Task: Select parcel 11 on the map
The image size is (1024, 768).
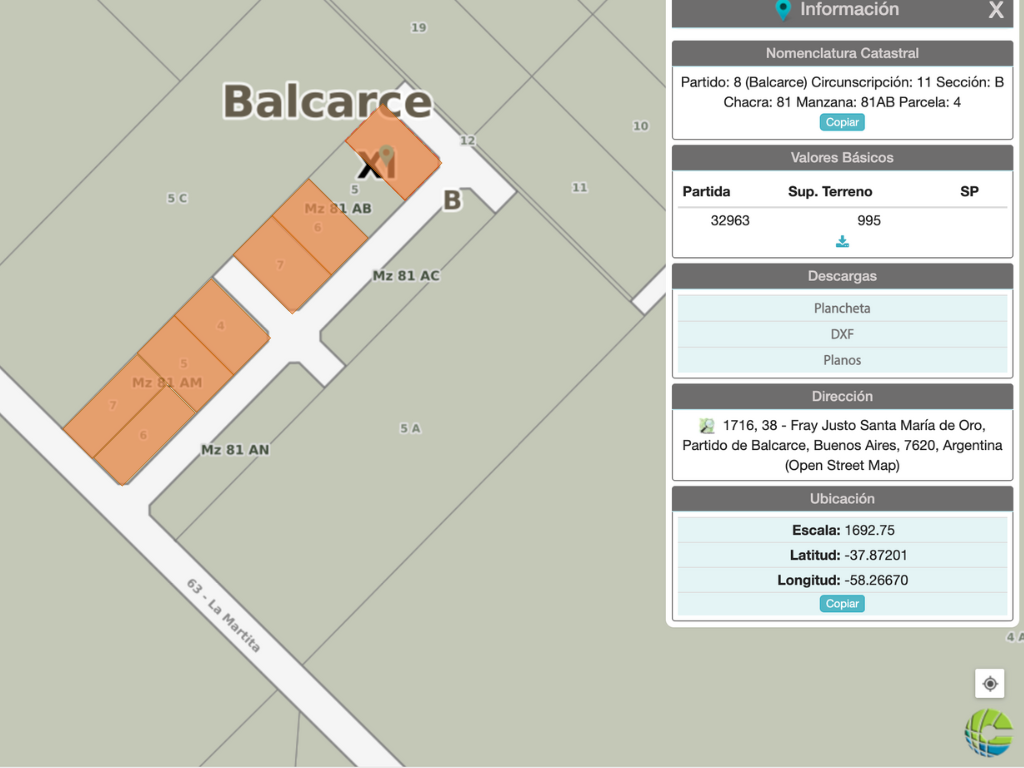Action: [x=580, y=187]
